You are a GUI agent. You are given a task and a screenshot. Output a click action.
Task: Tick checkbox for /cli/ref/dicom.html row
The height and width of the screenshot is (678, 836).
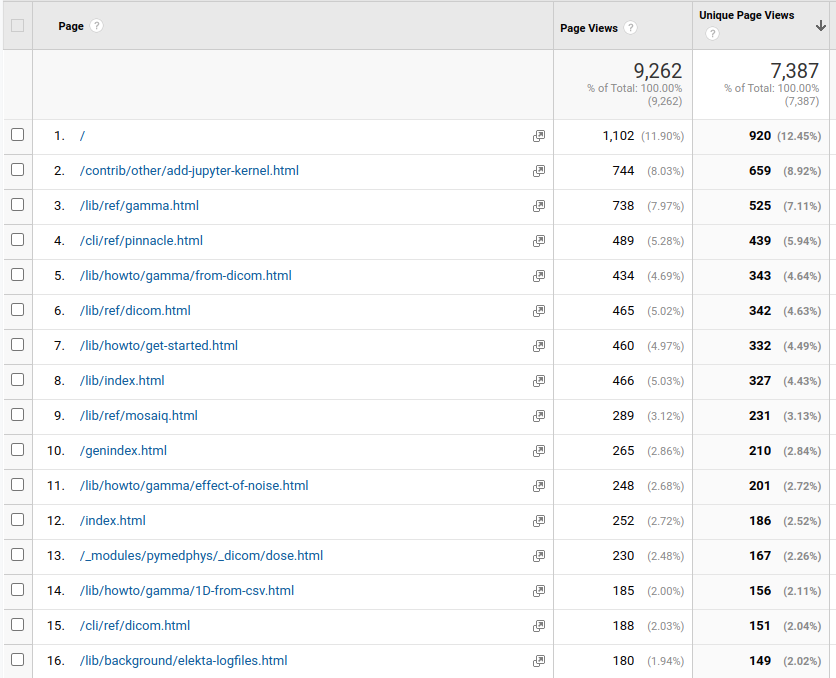18,625
